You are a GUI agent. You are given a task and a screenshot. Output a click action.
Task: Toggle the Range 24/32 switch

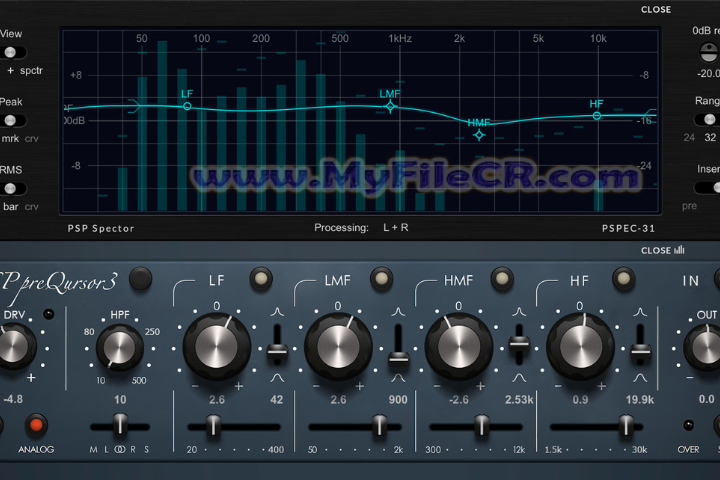point(707,119)
